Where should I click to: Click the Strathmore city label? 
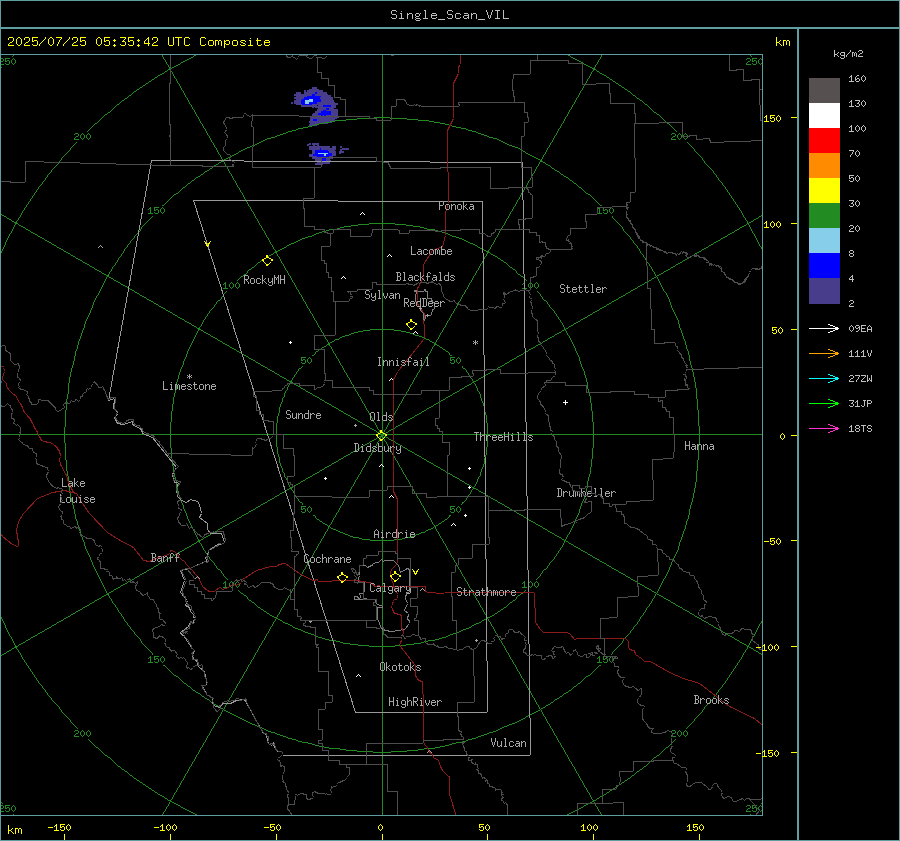coord(486,592)
